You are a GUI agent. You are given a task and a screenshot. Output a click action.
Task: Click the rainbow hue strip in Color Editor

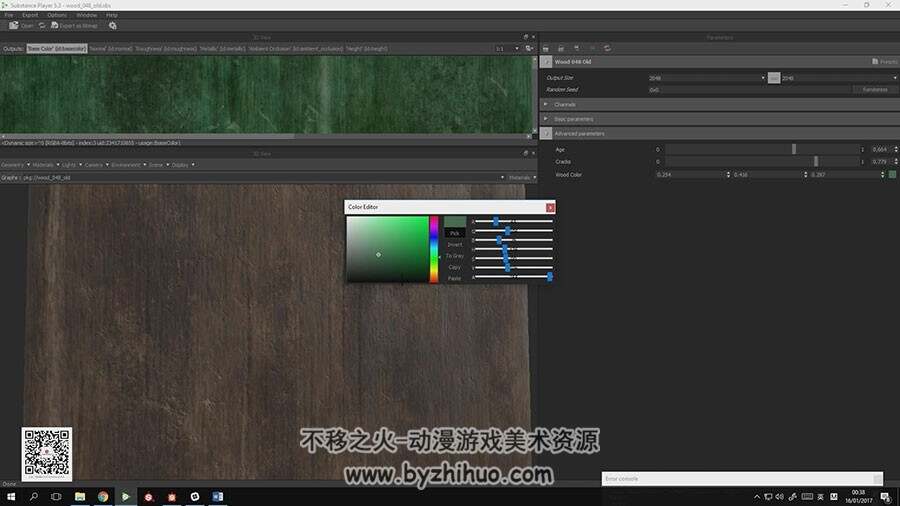click(434, 249)
